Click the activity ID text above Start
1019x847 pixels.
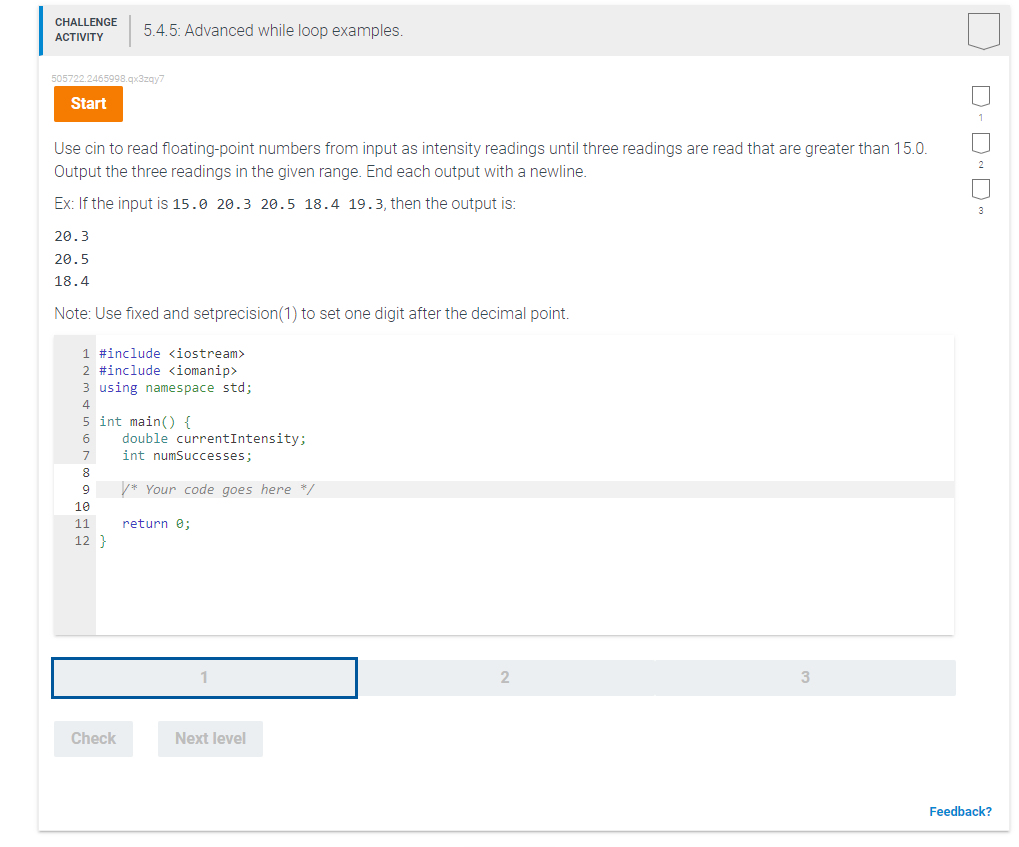point(107,78)
